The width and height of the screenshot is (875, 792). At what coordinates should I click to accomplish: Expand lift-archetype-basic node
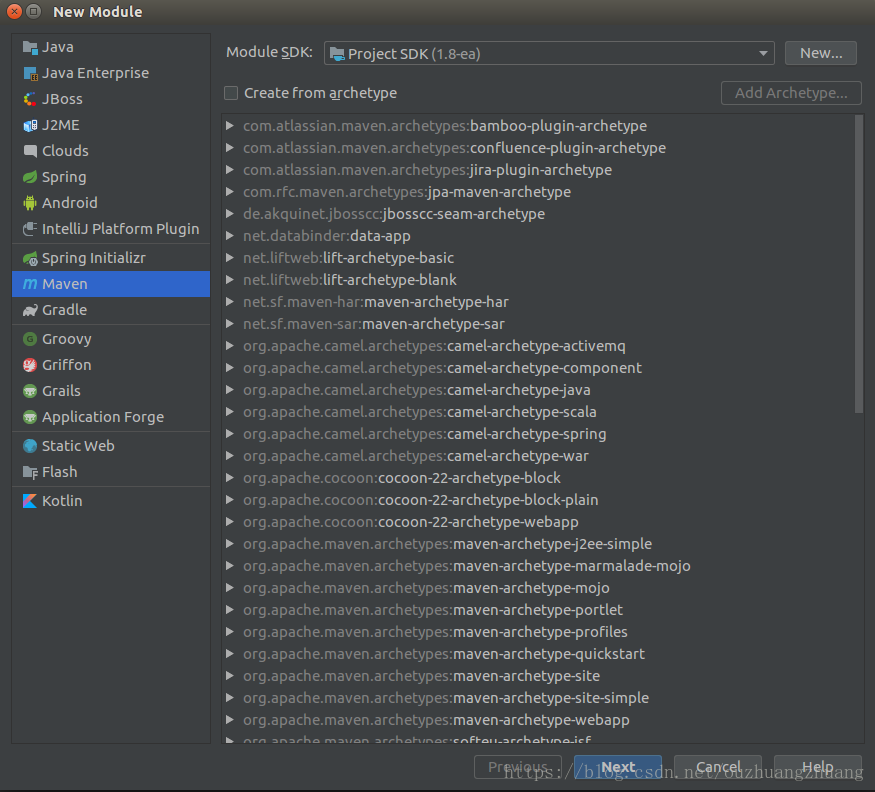(229, 258)
